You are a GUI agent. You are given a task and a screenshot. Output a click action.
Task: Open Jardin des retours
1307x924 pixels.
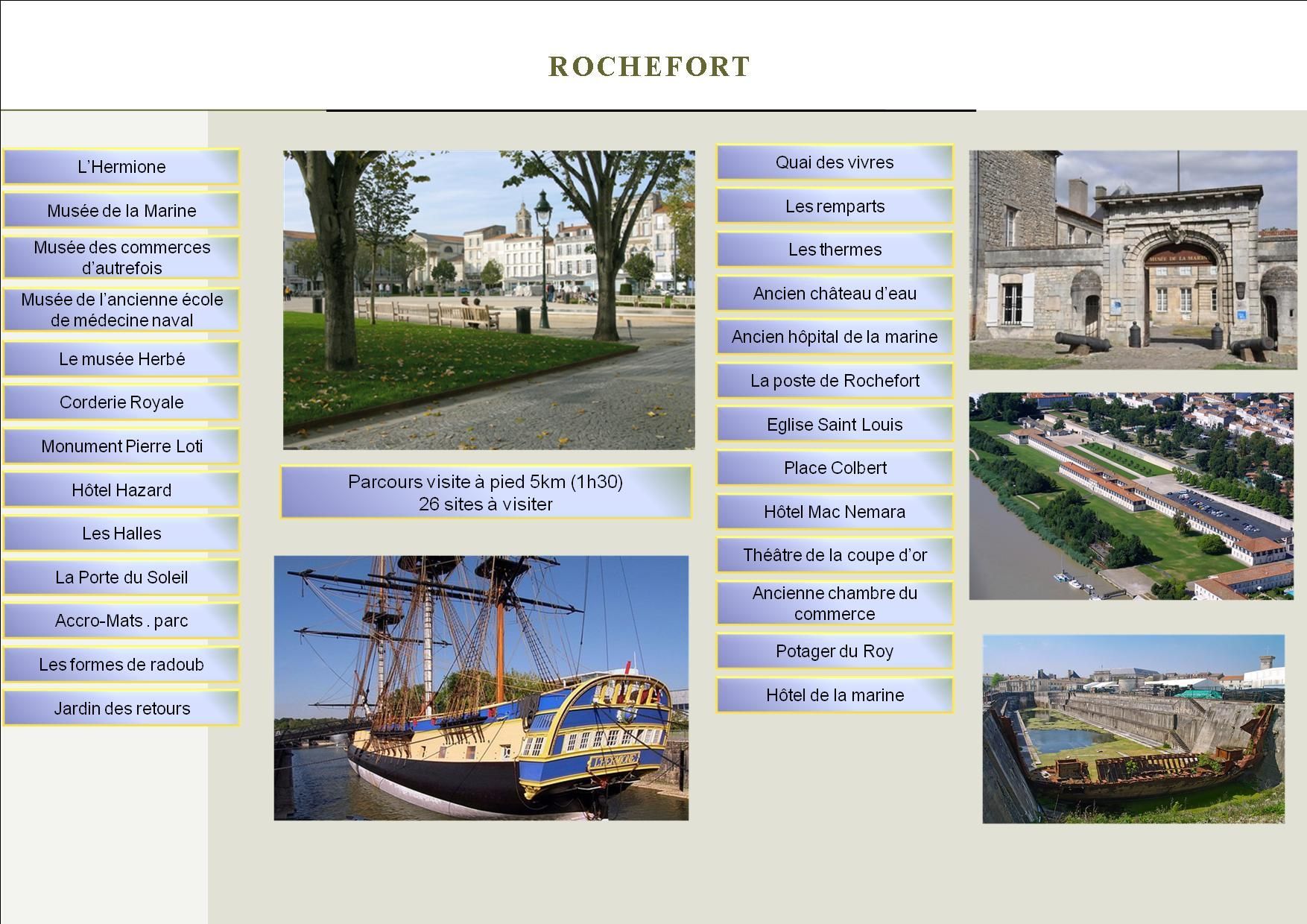tap(121, 709)
